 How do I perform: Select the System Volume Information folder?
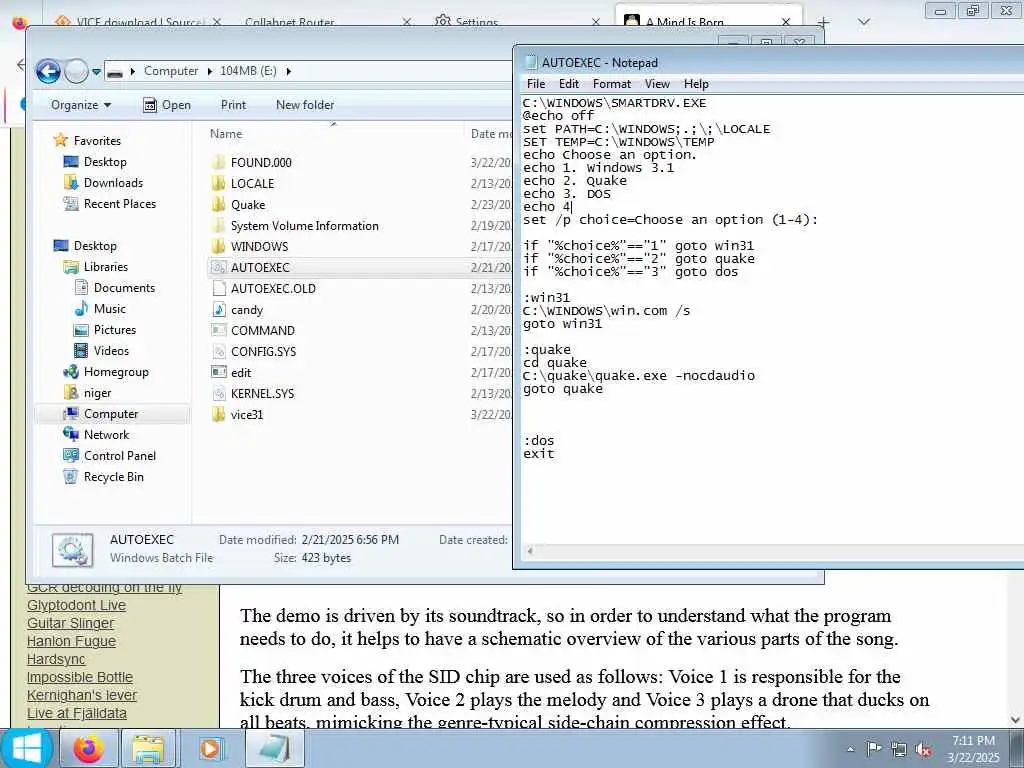(304, 225)
